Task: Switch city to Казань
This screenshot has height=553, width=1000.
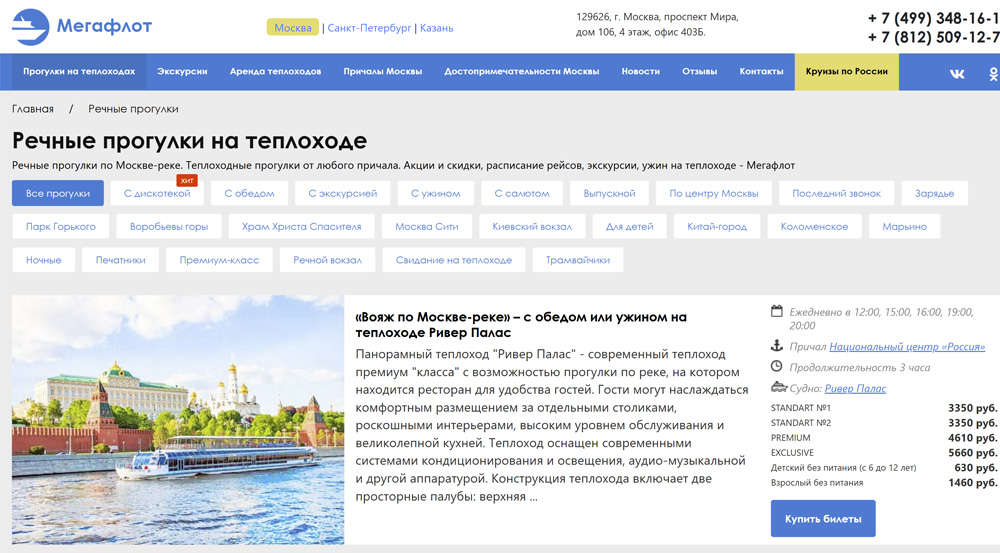Action: pyautogui.click(x=436, y=27)
